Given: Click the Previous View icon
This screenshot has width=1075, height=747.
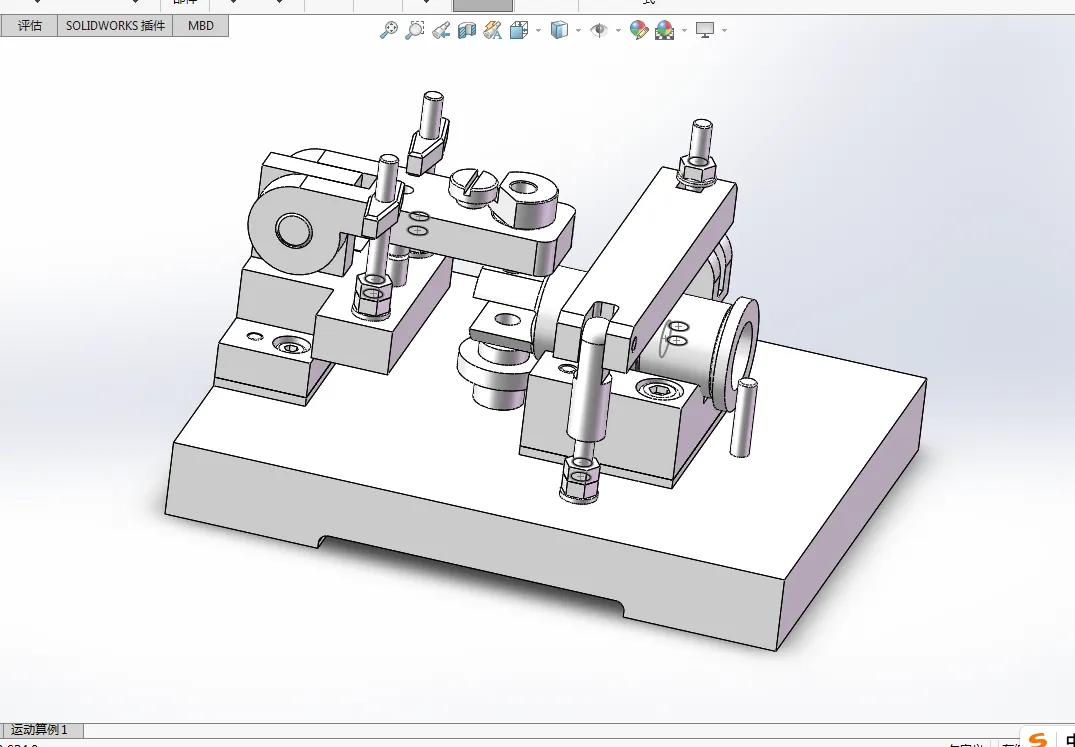Looking at the screenshot, I should (x=441, y=29).
